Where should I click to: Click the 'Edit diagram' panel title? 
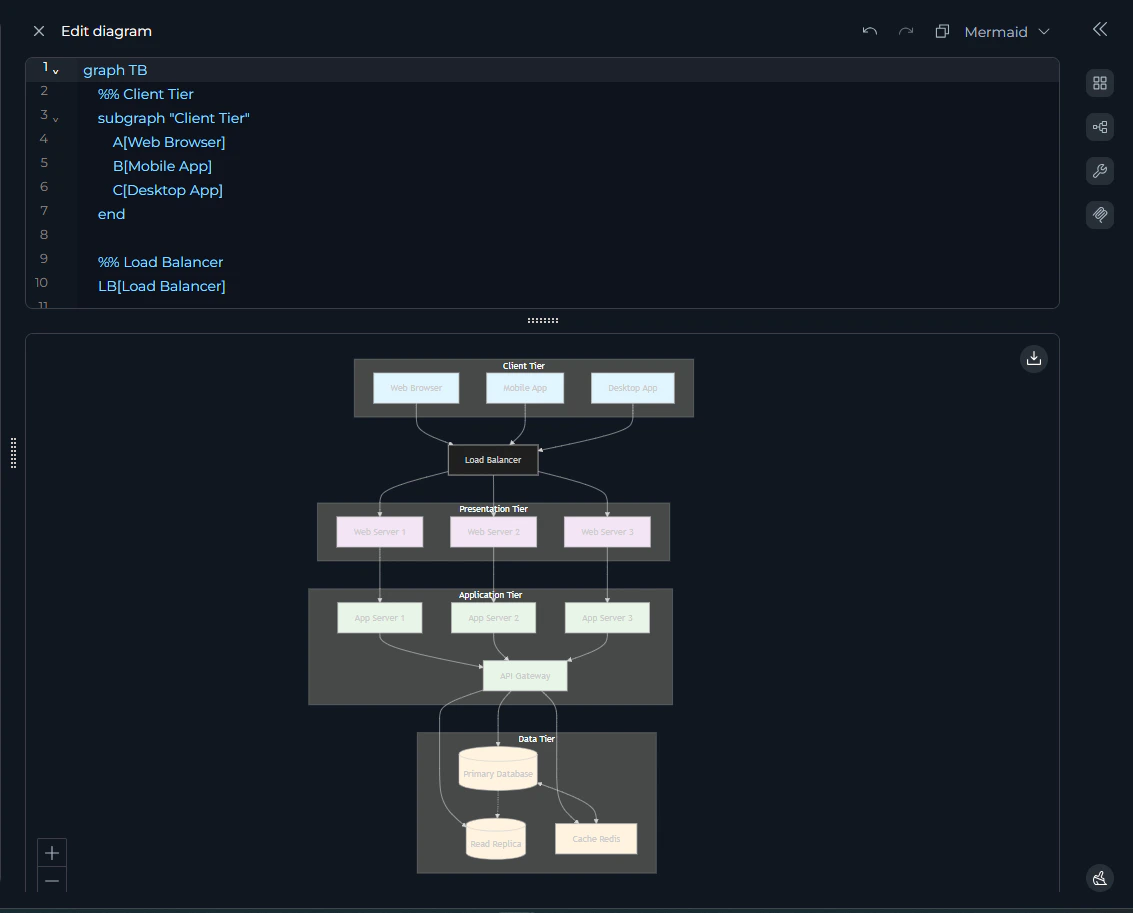point(106,31)
